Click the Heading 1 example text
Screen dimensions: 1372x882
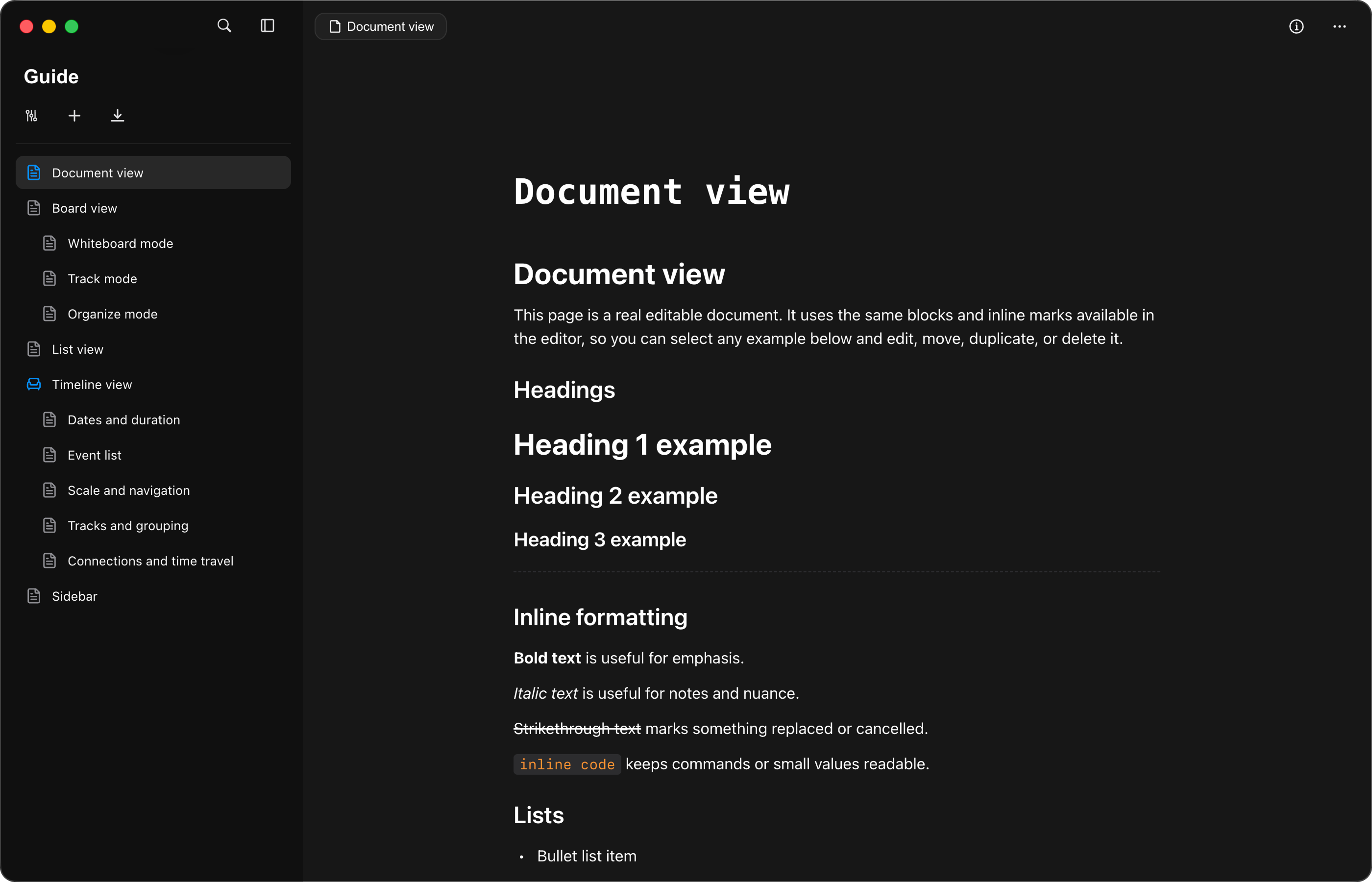point(642,444)
